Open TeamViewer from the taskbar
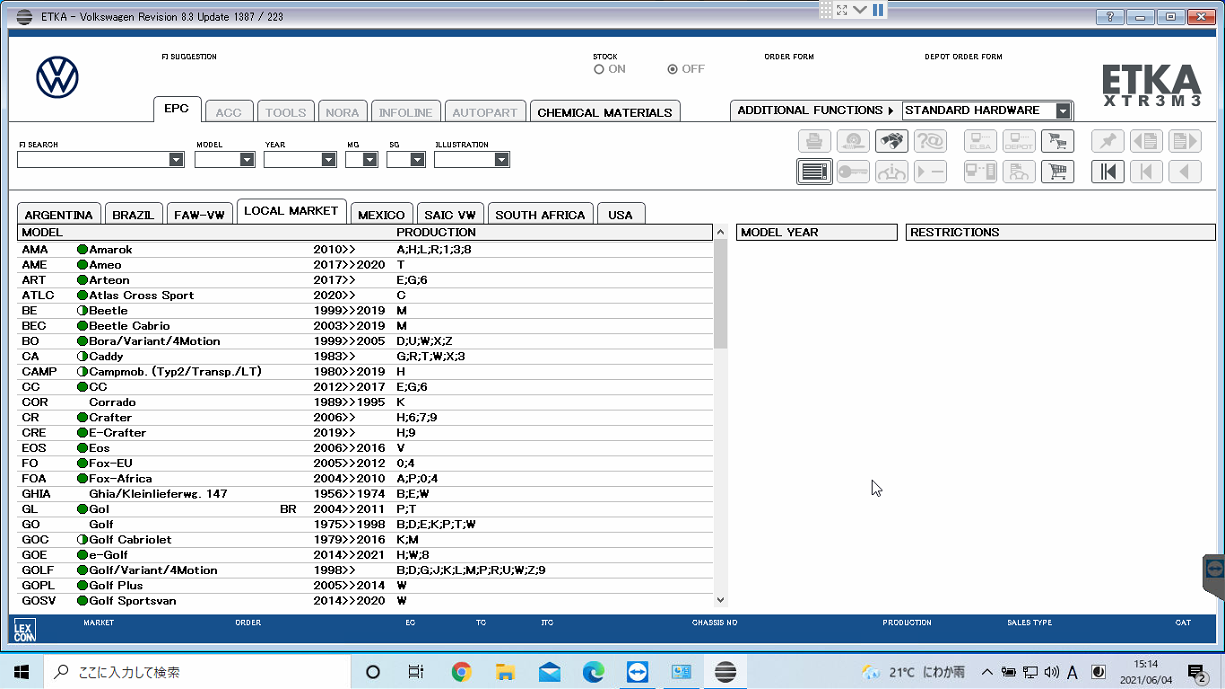 [637, 672]
